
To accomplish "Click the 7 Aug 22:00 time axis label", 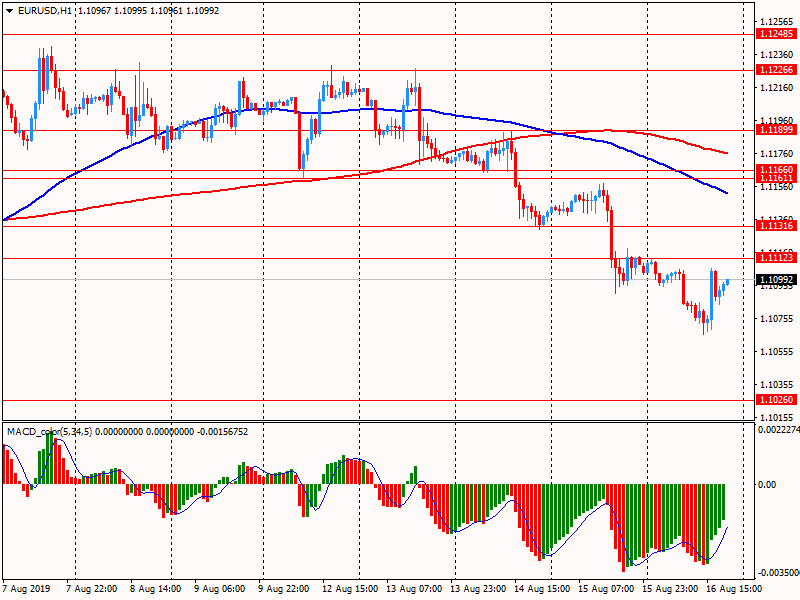I will click(x=92, y=589).
